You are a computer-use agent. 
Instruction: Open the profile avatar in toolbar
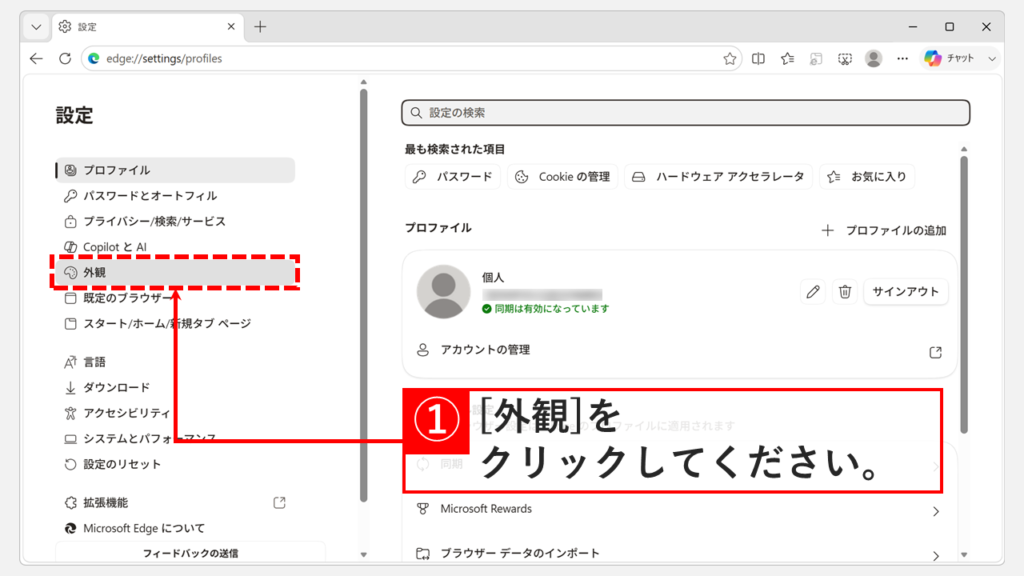874,59
